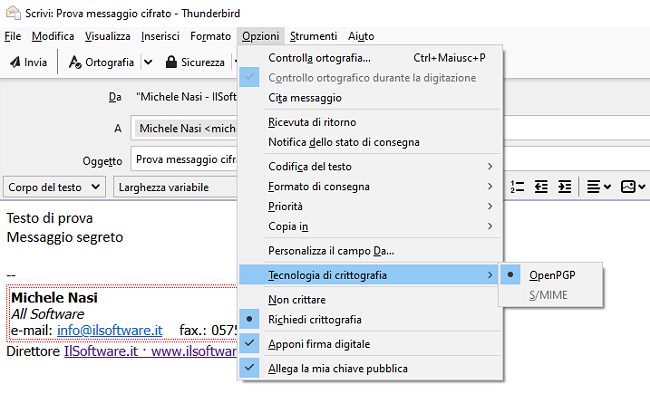Image resolution: width=650 pixels, height=394 pixels.
Task: Click the text 'Testo di prova' in body
Action: point(50,219)
